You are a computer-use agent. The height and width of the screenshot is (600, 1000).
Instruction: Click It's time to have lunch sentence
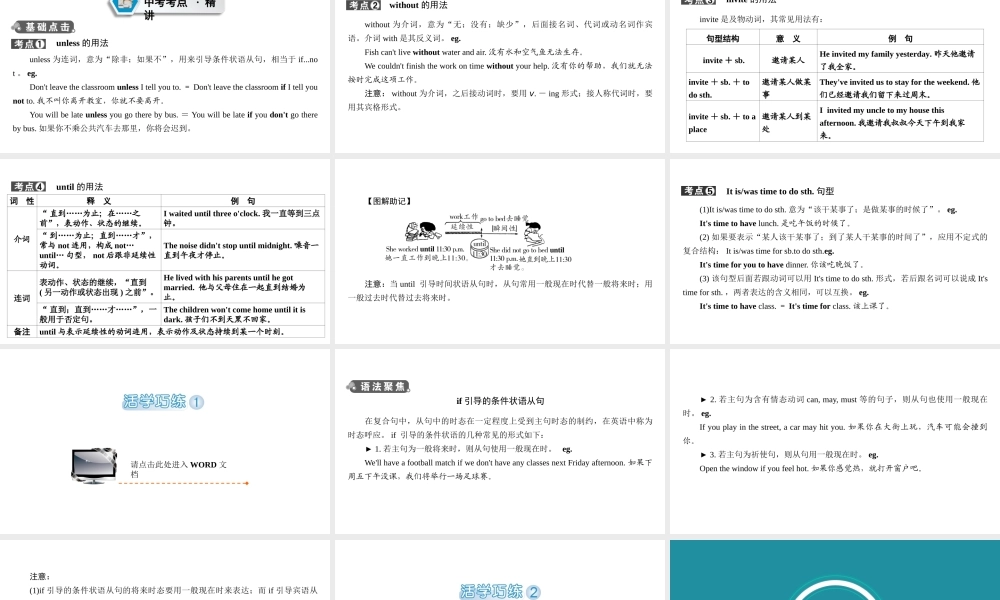(775, 223)
